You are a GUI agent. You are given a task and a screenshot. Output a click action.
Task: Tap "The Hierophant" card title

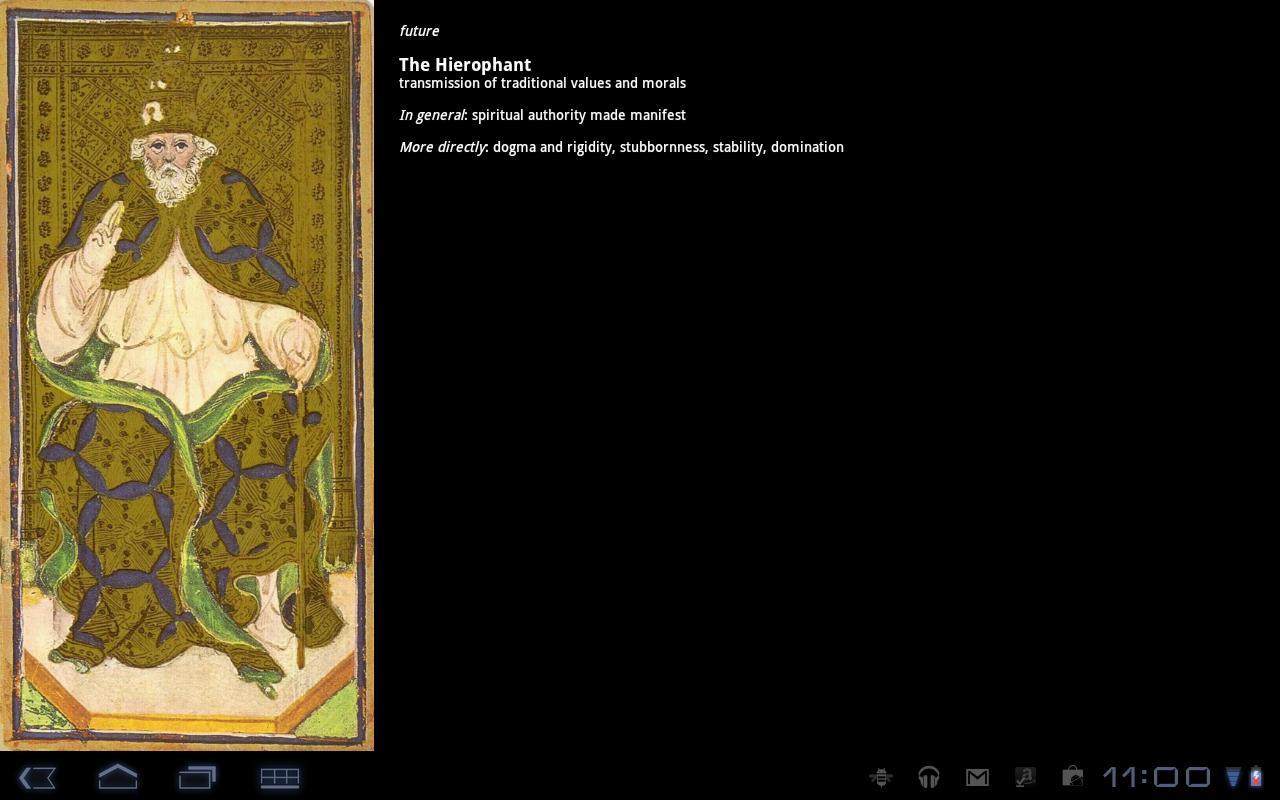(465, 65)
